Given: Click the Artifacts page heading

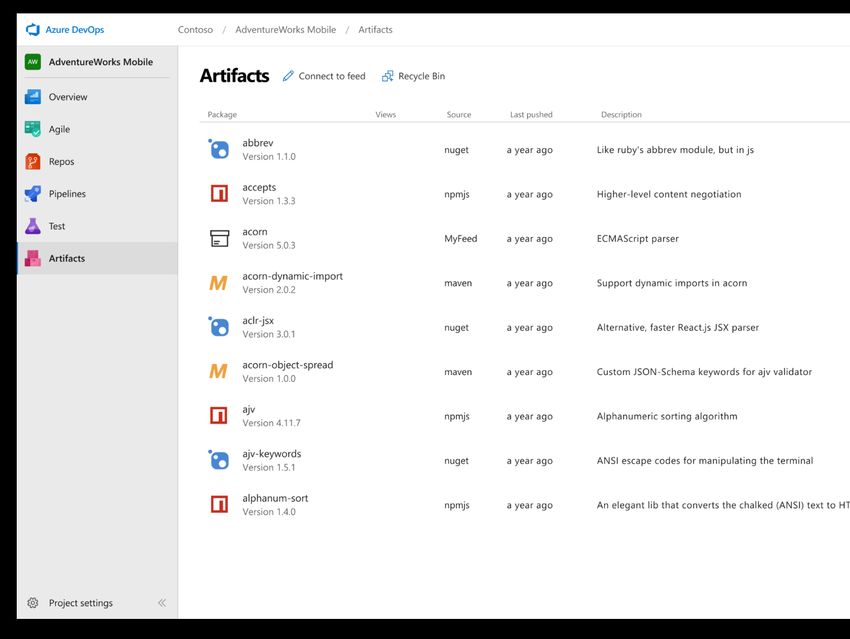Looking at the screenshot, I should 234,76.
